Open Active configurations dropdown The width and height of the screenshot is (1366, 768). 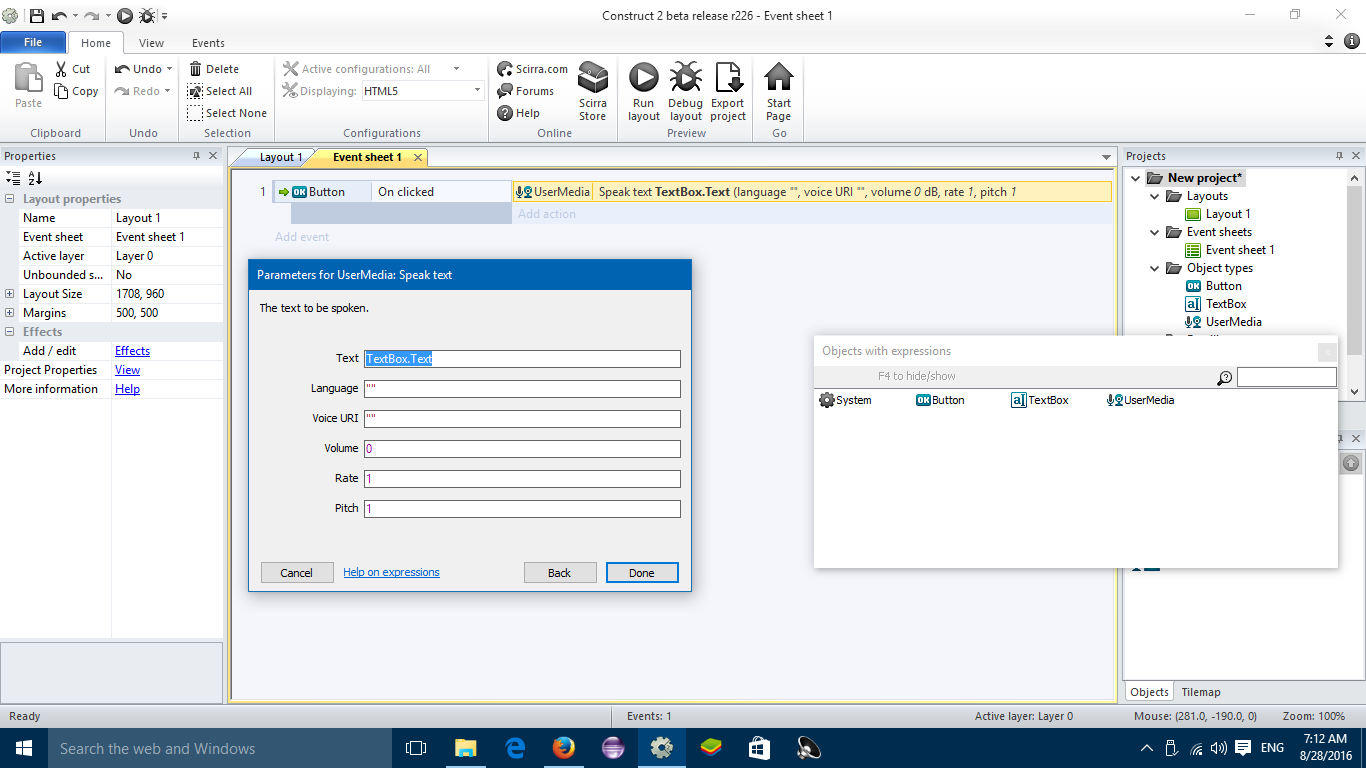point(457,69)
